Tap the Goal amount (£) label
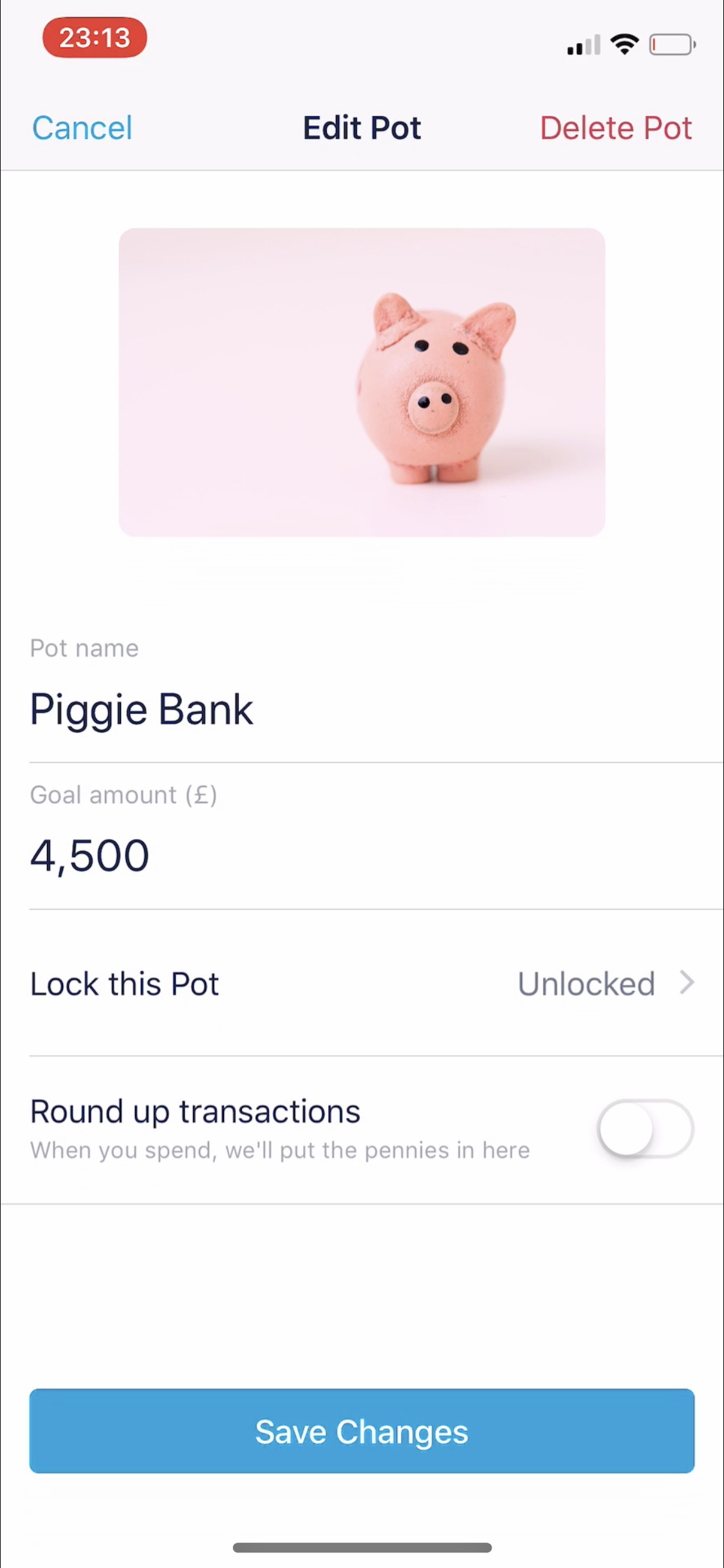 [x=124, y=795]
